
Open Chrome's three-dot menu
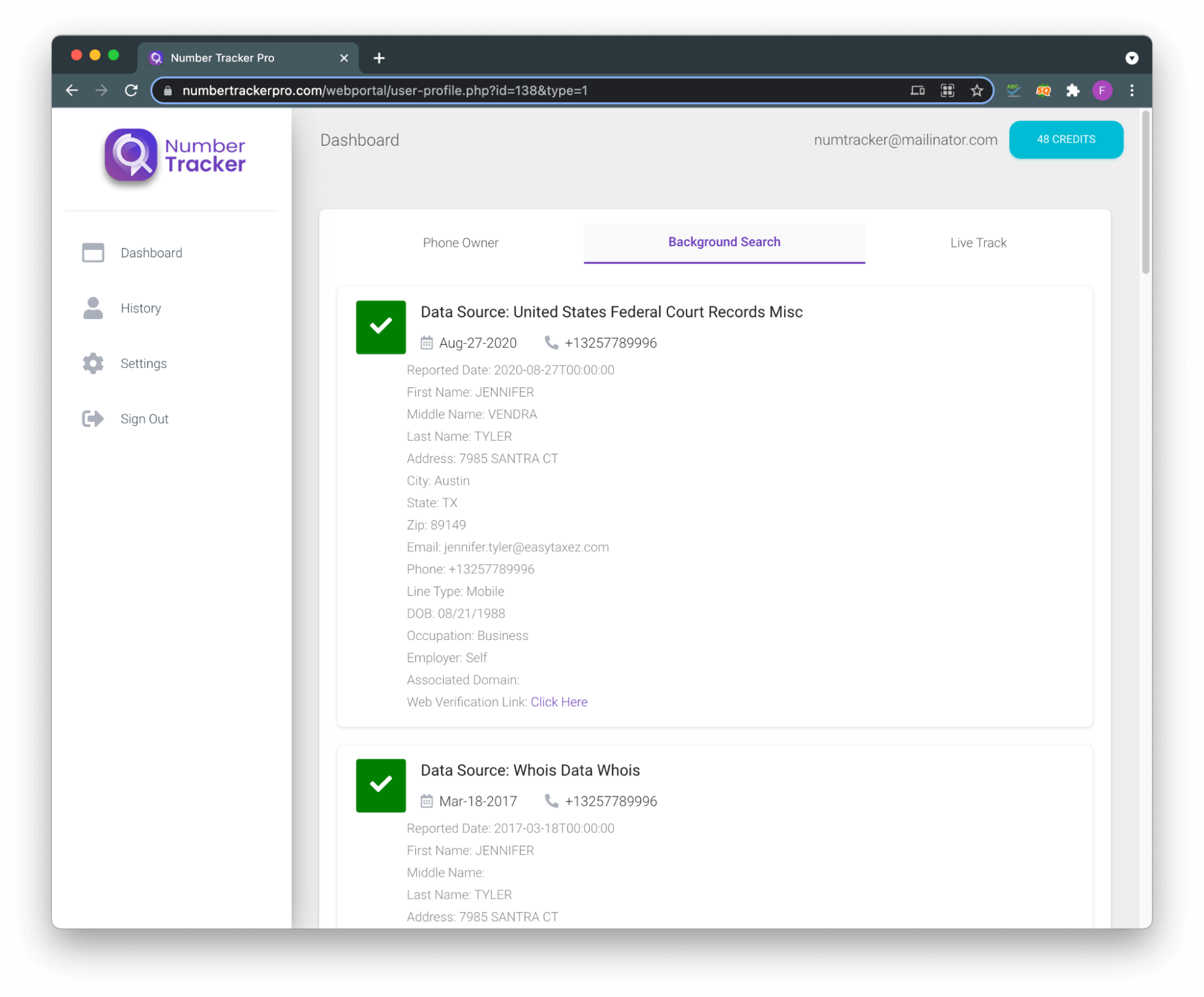1131,90
